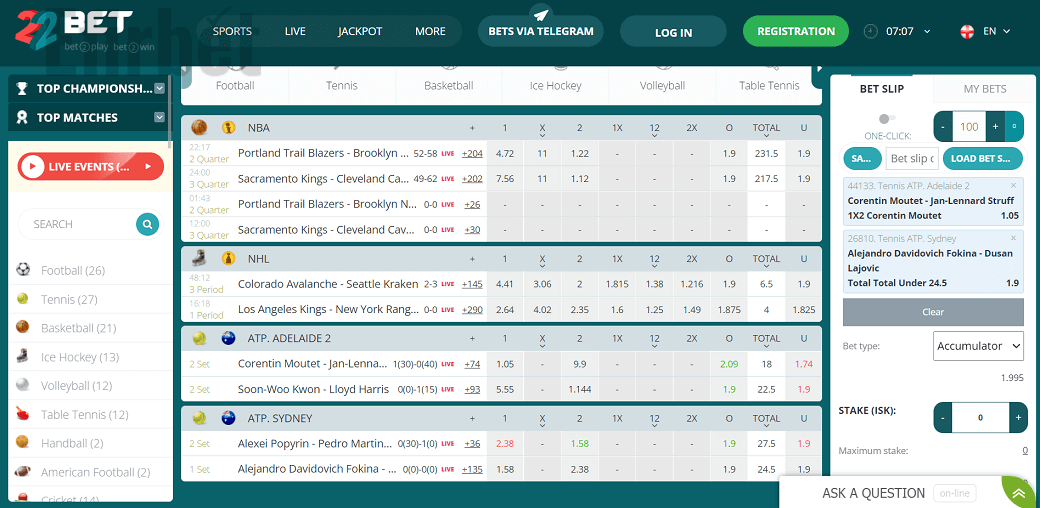The image size is (1040, 508).
Task: Click the live events play icon
Action: pos(32,166)
